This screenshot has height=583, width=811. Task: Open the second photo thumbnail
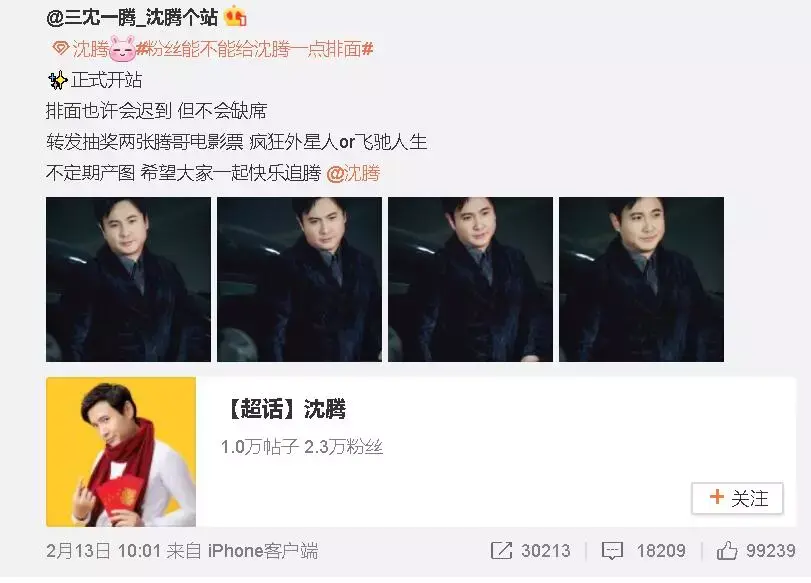coord(299,279)
